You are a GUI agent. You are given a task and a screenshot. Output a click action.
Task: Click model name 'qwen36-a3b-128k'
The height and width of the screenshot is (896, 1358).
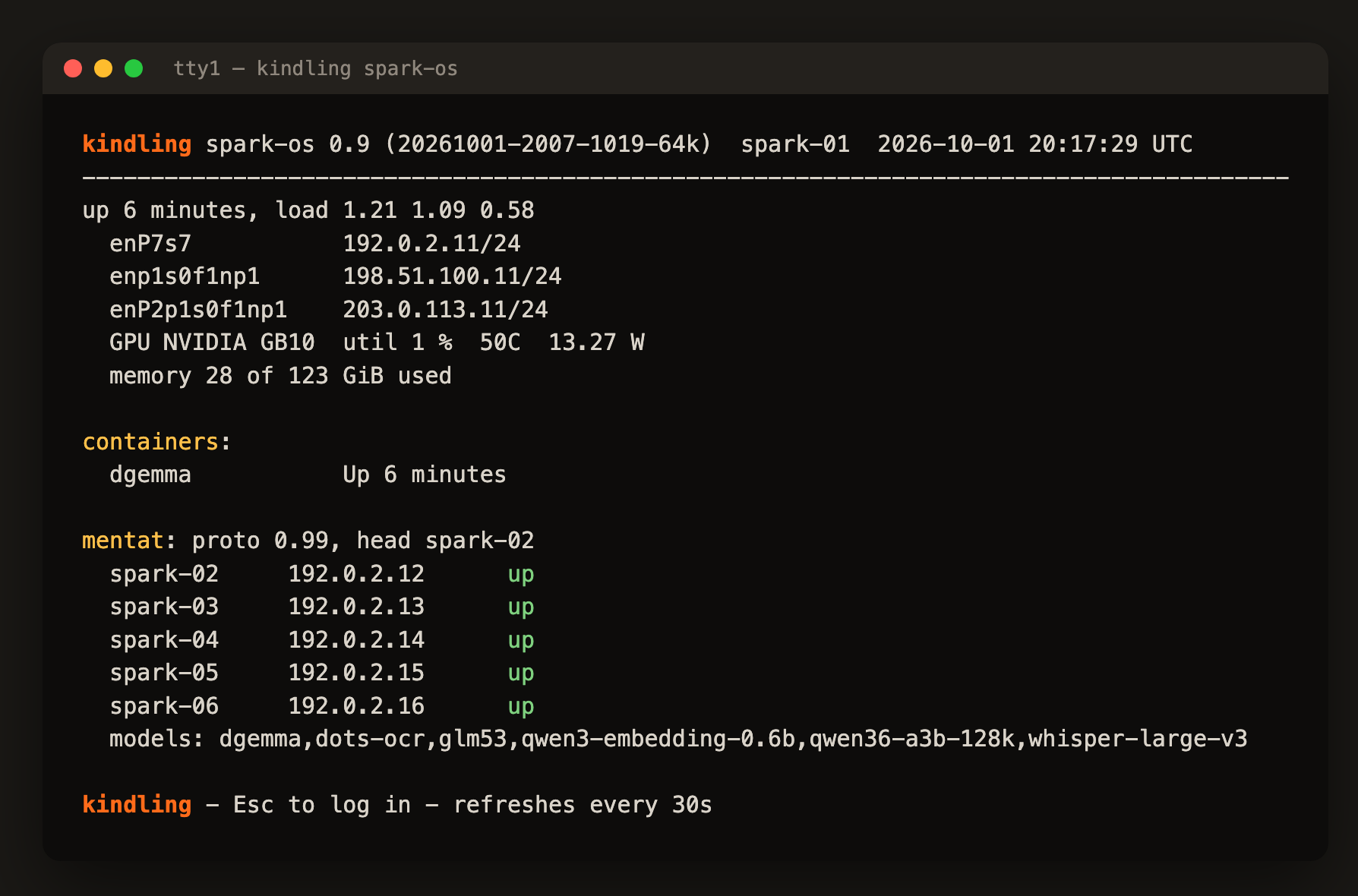(912, 739)
